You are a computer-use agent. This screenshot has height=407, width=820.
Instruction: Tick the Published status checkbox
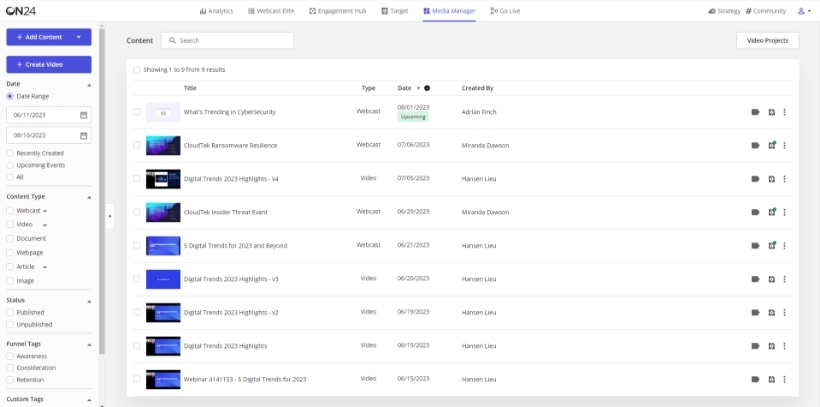pos(10,313)
